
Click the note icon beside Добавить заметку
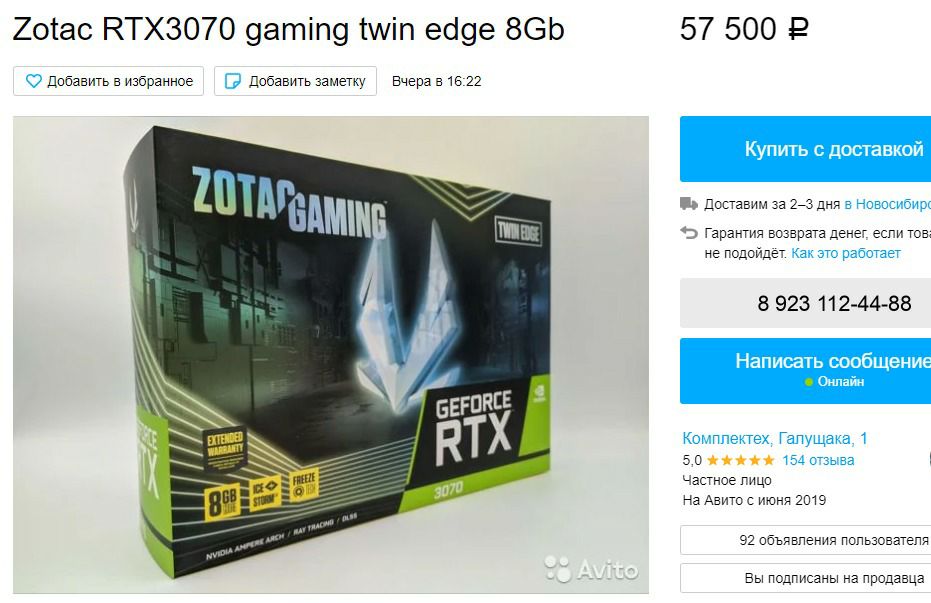(233, 81)
